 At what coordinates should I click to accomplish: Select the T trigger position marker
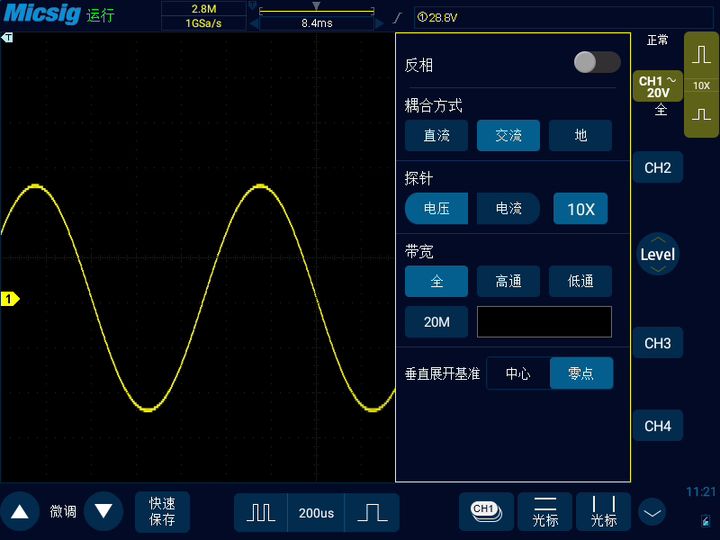(7, 38)
